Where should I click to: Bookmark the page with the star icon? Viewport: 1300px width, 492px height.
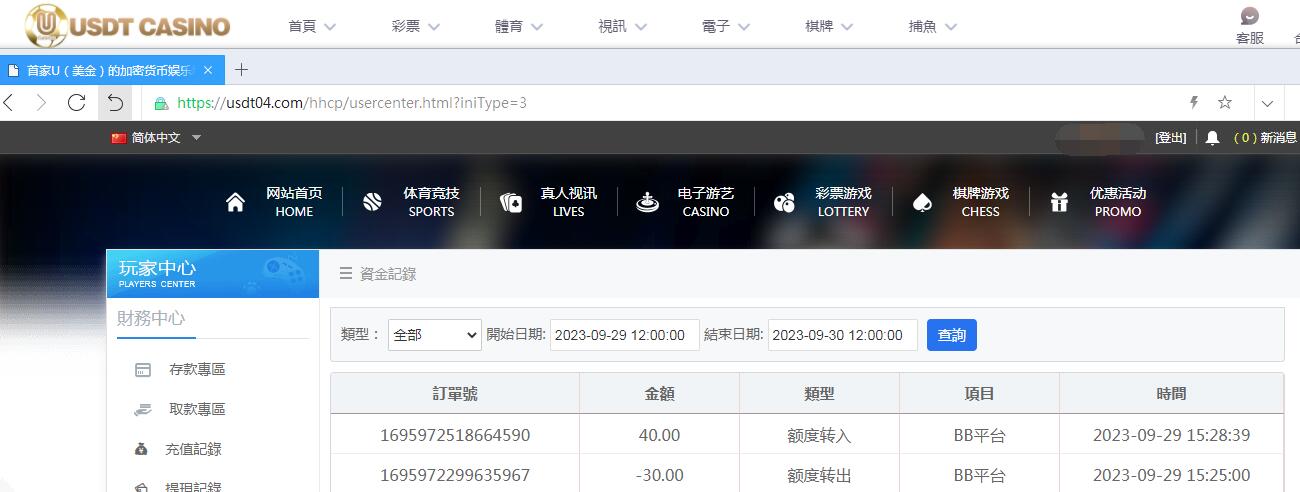pos(1225,102)
